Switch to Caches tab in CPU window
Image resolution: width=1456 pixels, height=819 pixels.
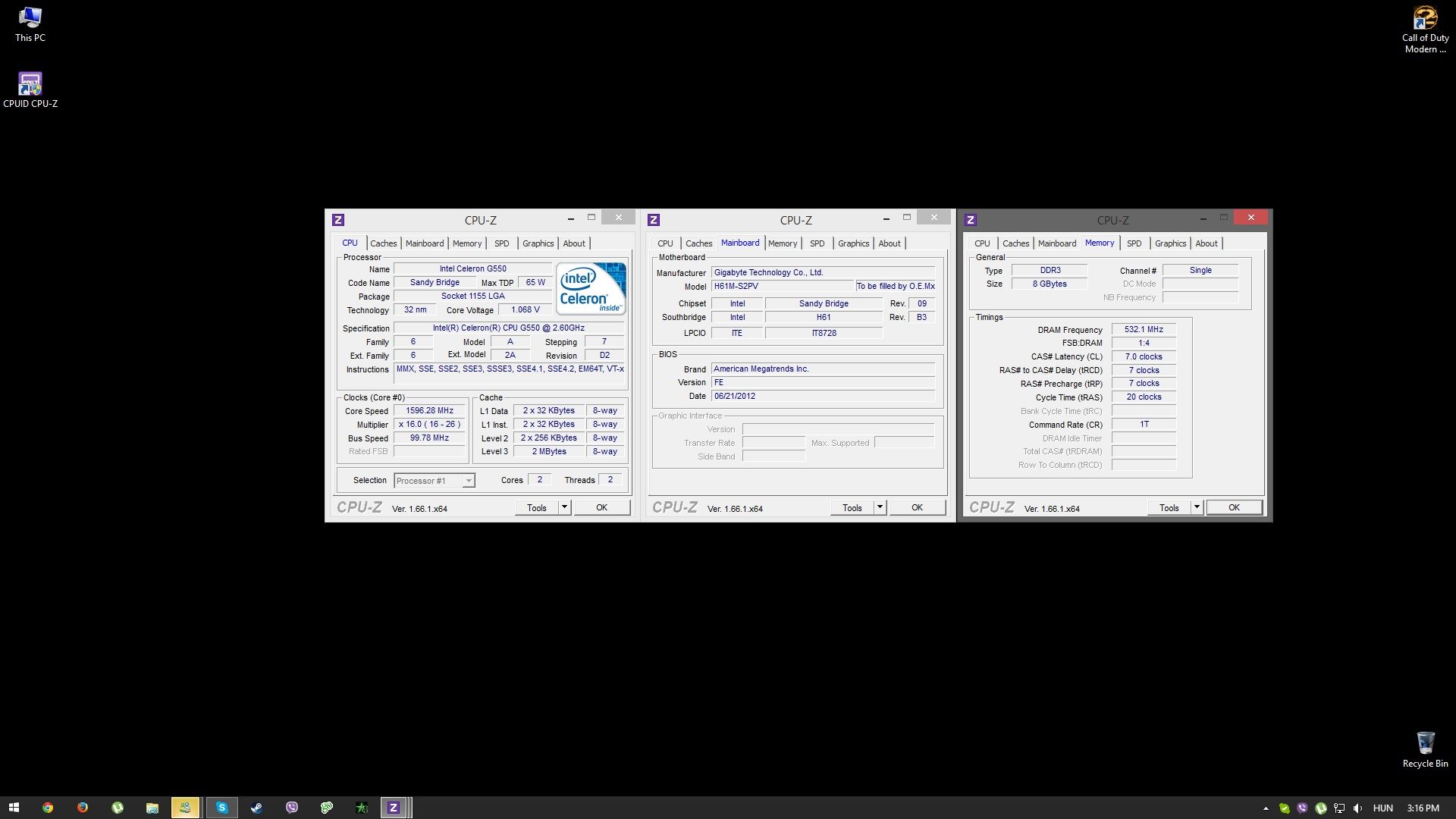click(383, 243)
